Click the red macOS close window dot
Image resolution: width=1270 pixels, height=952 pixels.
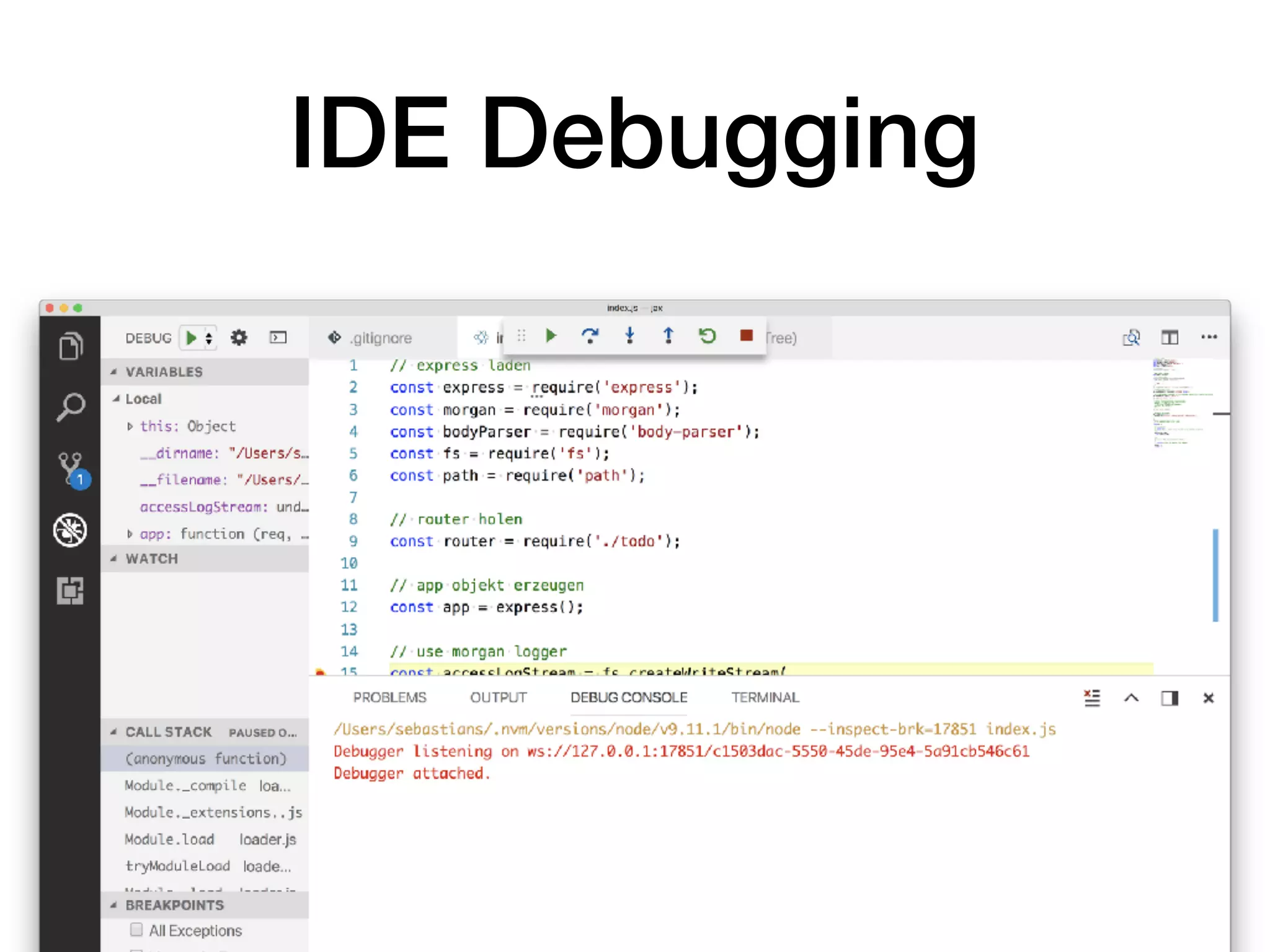pyautogui.click(x=50, y=308)
